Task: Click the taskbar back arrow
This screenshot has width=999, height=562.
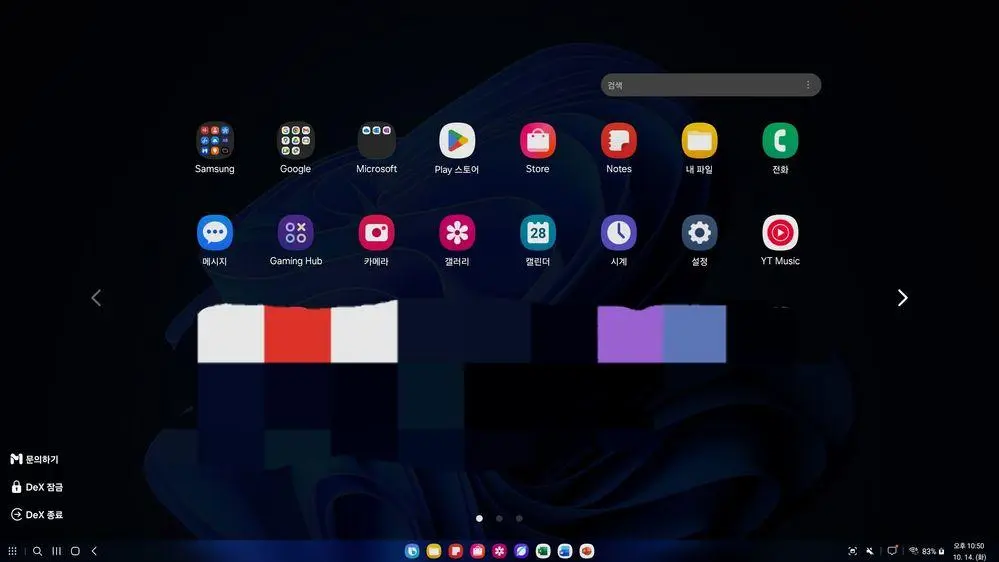Action: pyautogui.click(x=94, y=551)
